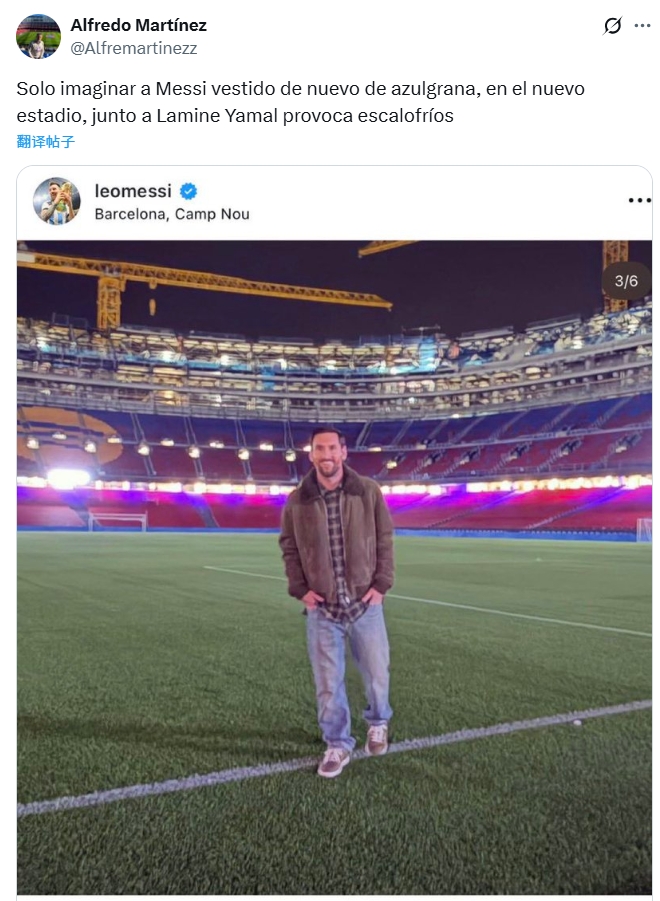Image resolution: width=660 pixels, height=901 pixels.
Task: Click Messi's face in the photo
Action: tap(325, 455)
